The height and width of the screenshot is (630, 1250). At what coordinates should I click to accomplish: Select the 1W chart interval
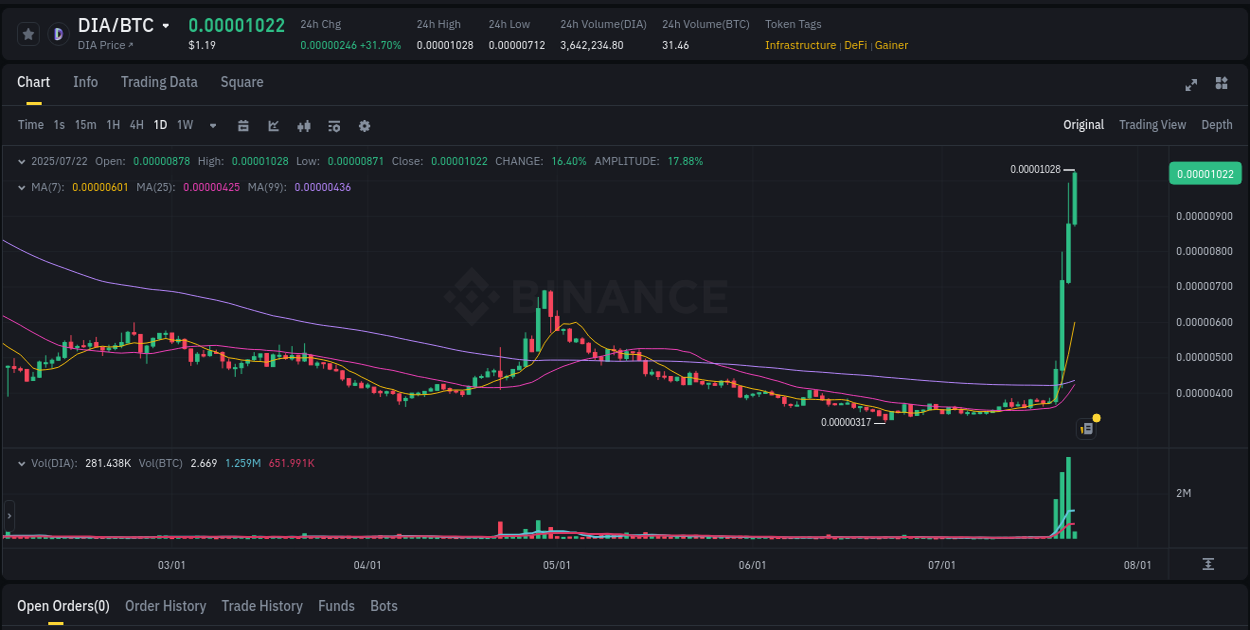tap(184, 126)
